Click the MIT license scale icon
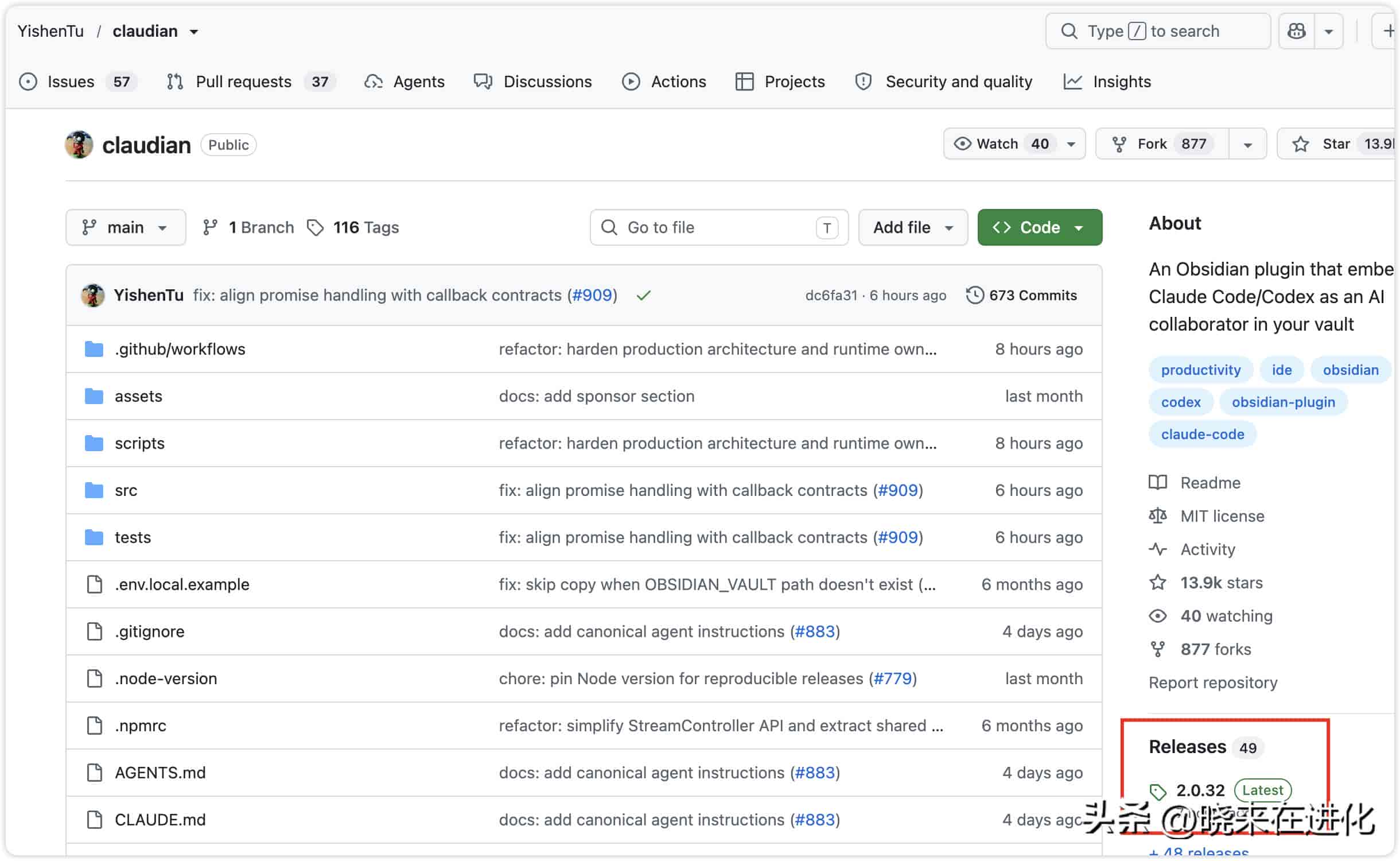This screenshot has height=861, width=1400. tap(1157, 515)
